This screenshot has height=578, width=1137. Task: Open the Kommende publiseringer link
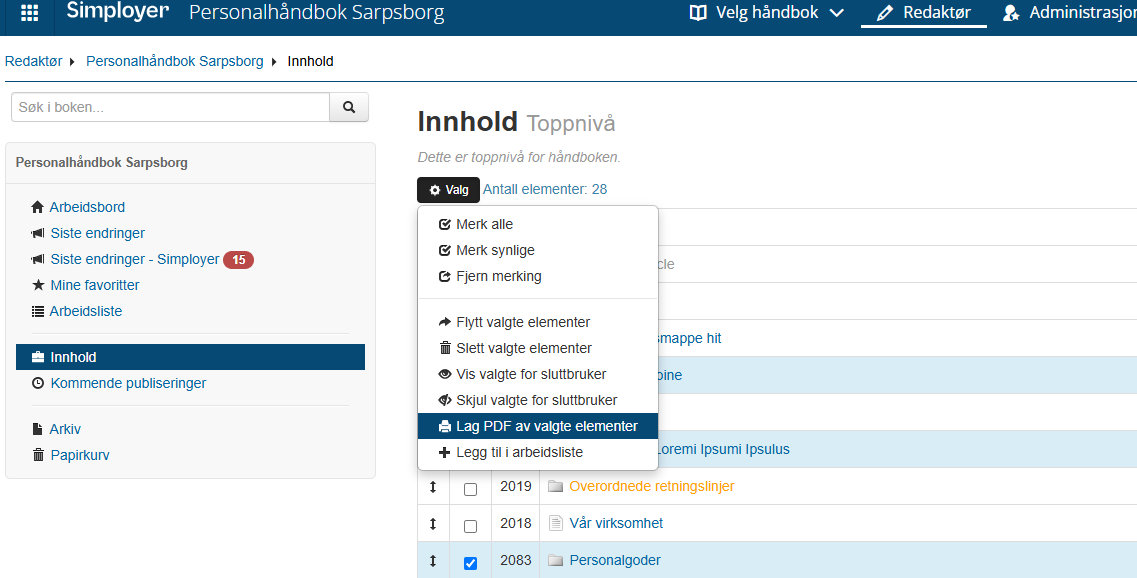[128, 383]
